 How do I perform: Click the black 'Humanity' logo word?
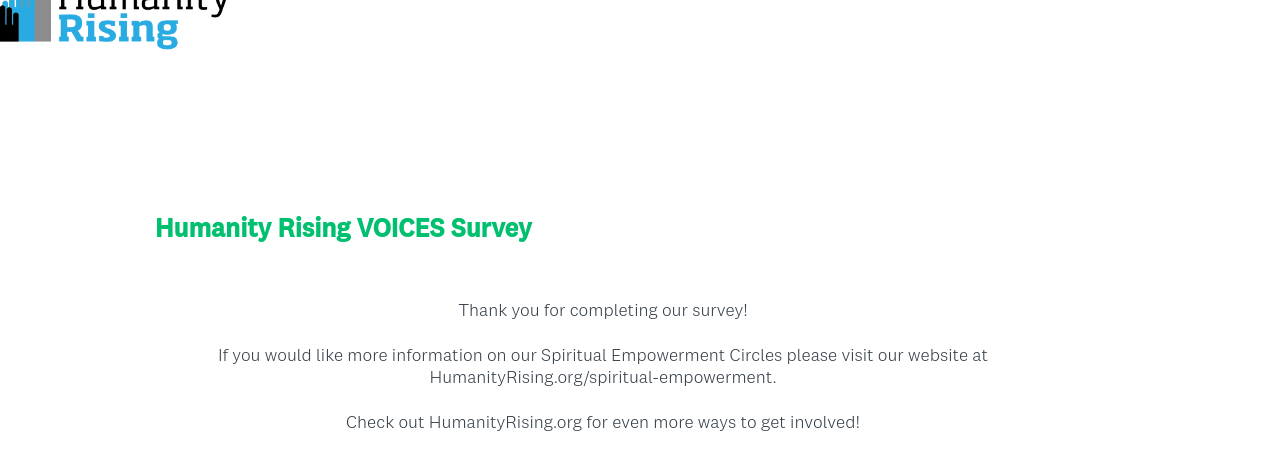click(143, 4)
